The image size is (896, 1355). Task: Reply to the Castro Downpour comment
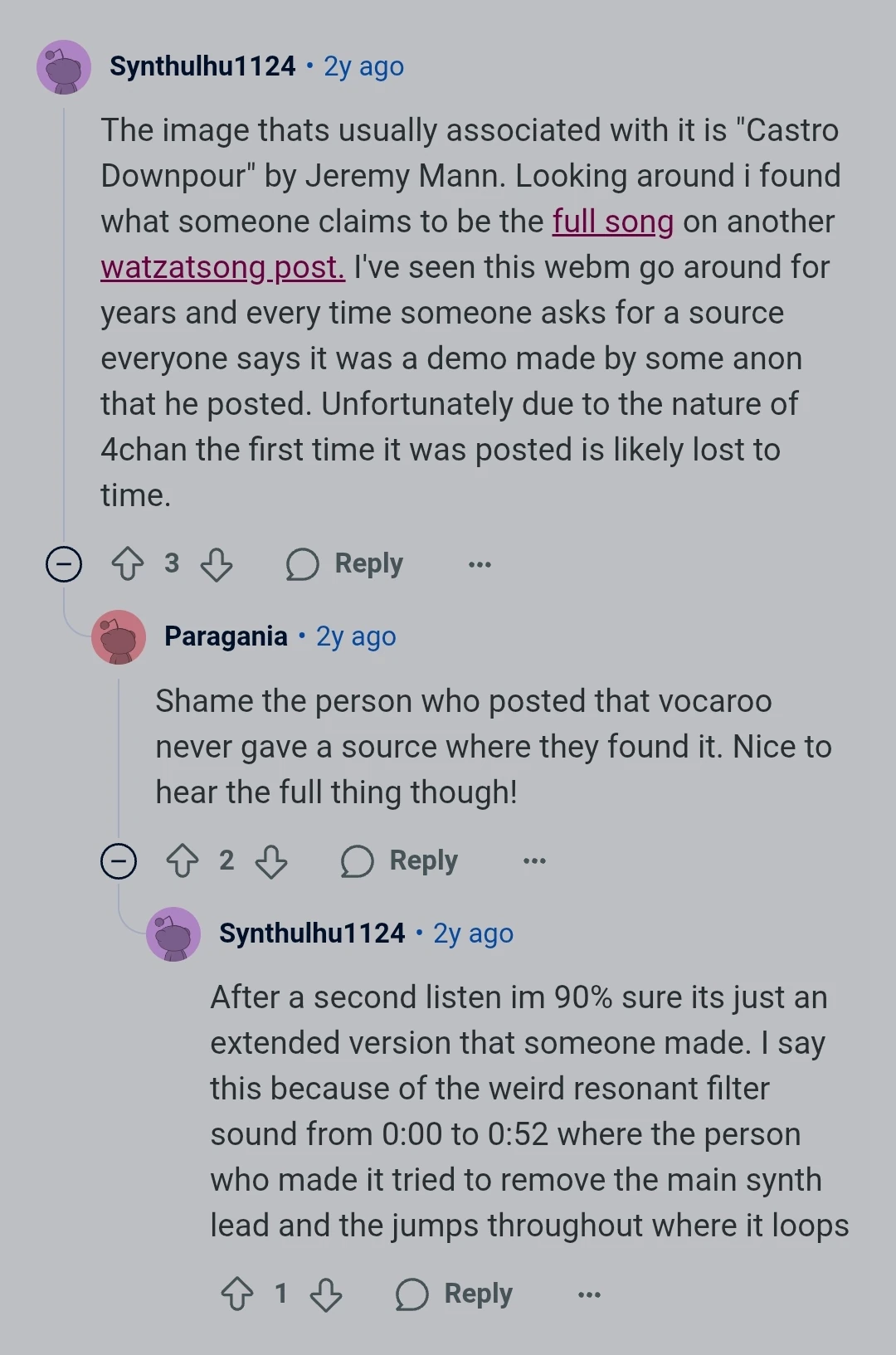click(345, 564)
